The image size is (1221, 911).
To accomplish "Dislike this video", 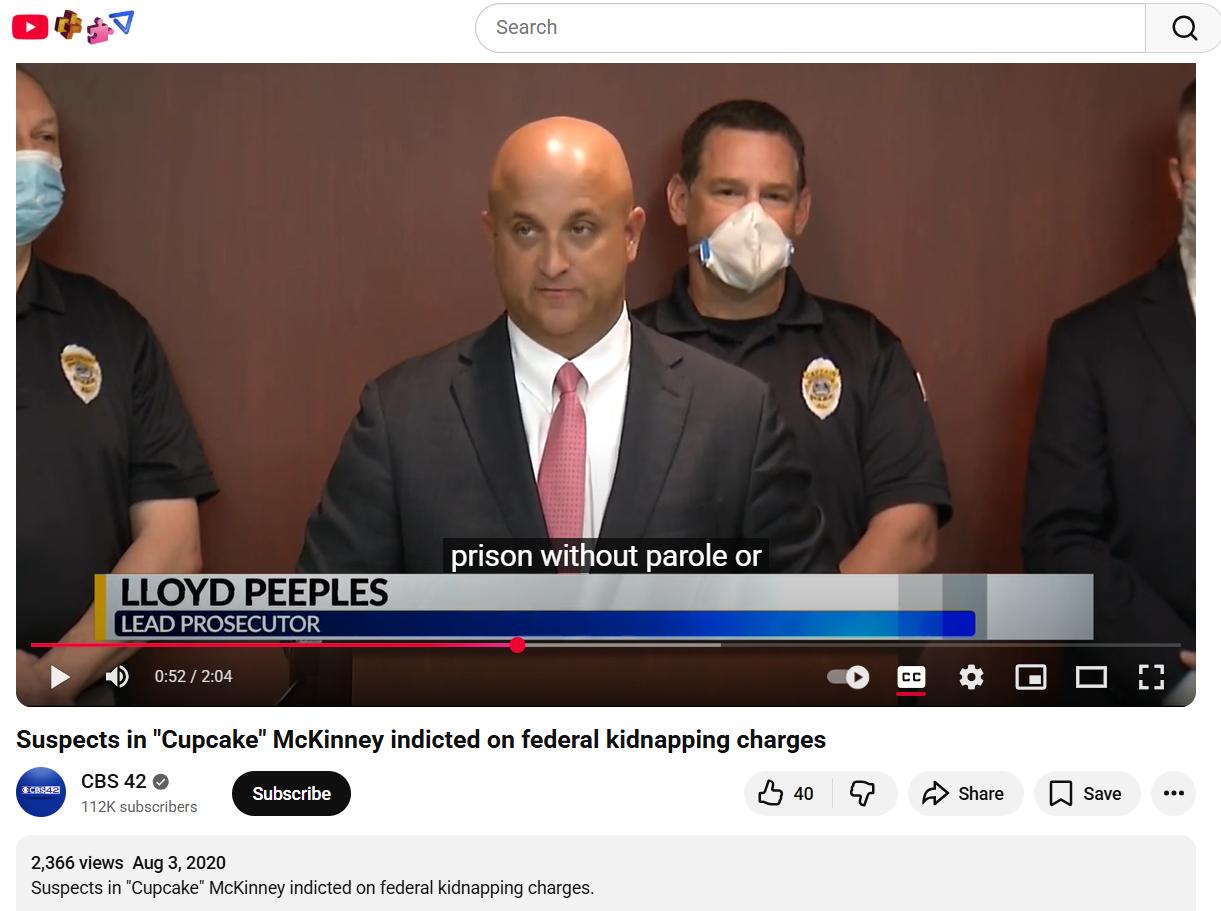I will [x=863, y=794].
